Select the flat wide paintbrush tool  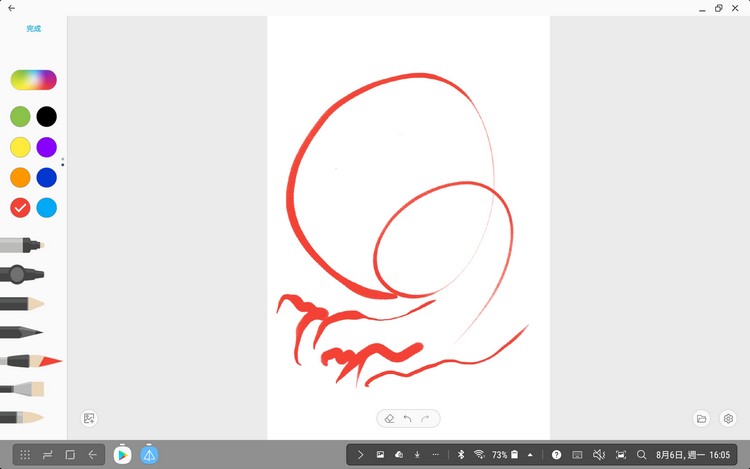tap(22, 389)
